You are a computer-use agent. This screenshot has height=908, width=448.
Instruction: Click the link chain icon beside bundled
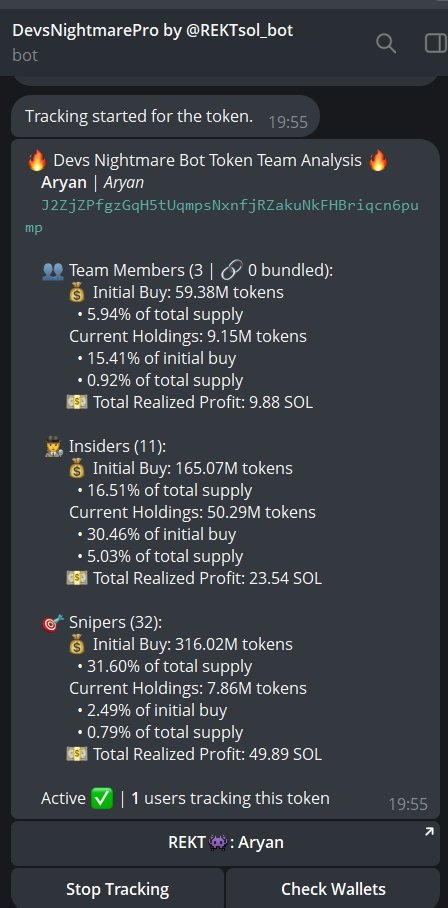tap(231, 270)
